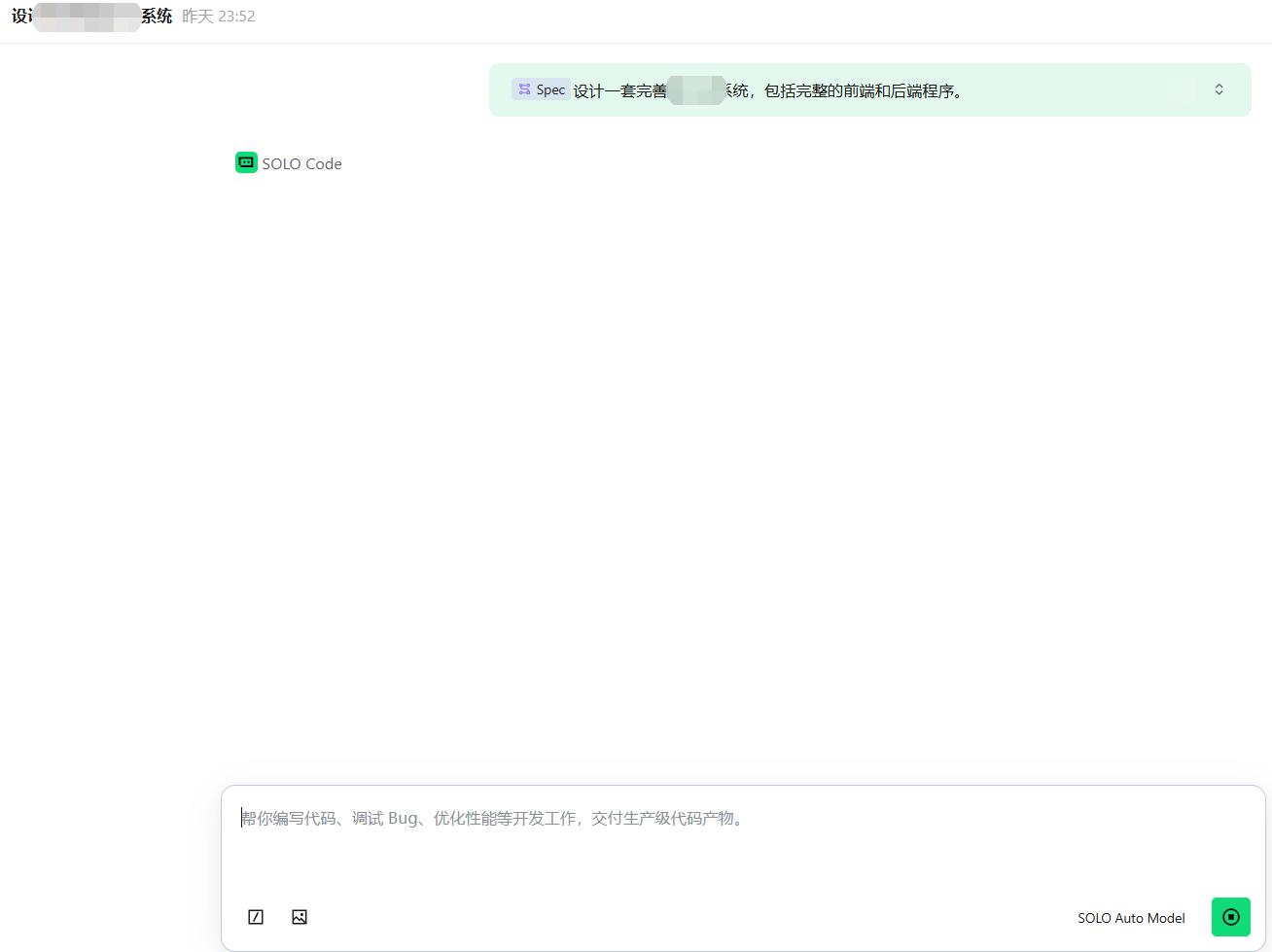Click the word Bug in the input placeholder
This screenshot has width=1272, height=952.
(402, 819)
